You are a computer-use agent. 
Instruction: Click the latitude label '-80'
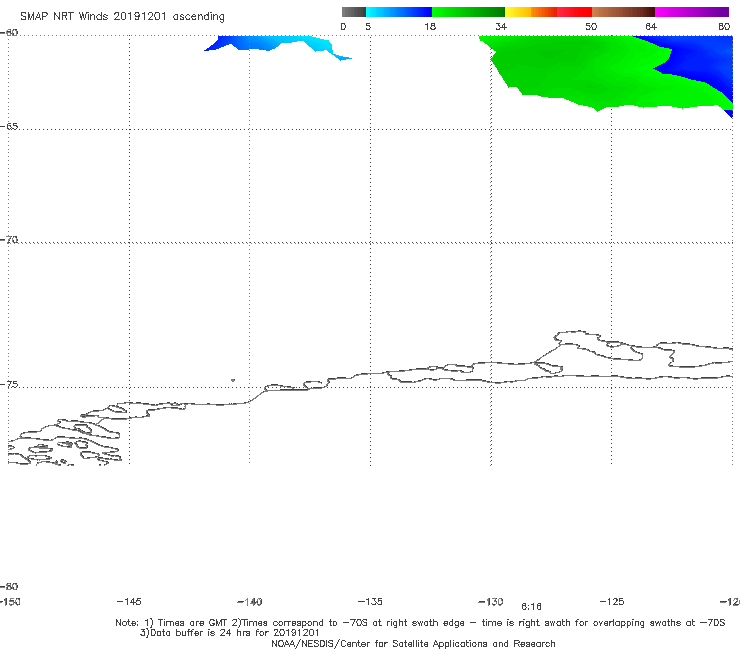tap(9, 586)
